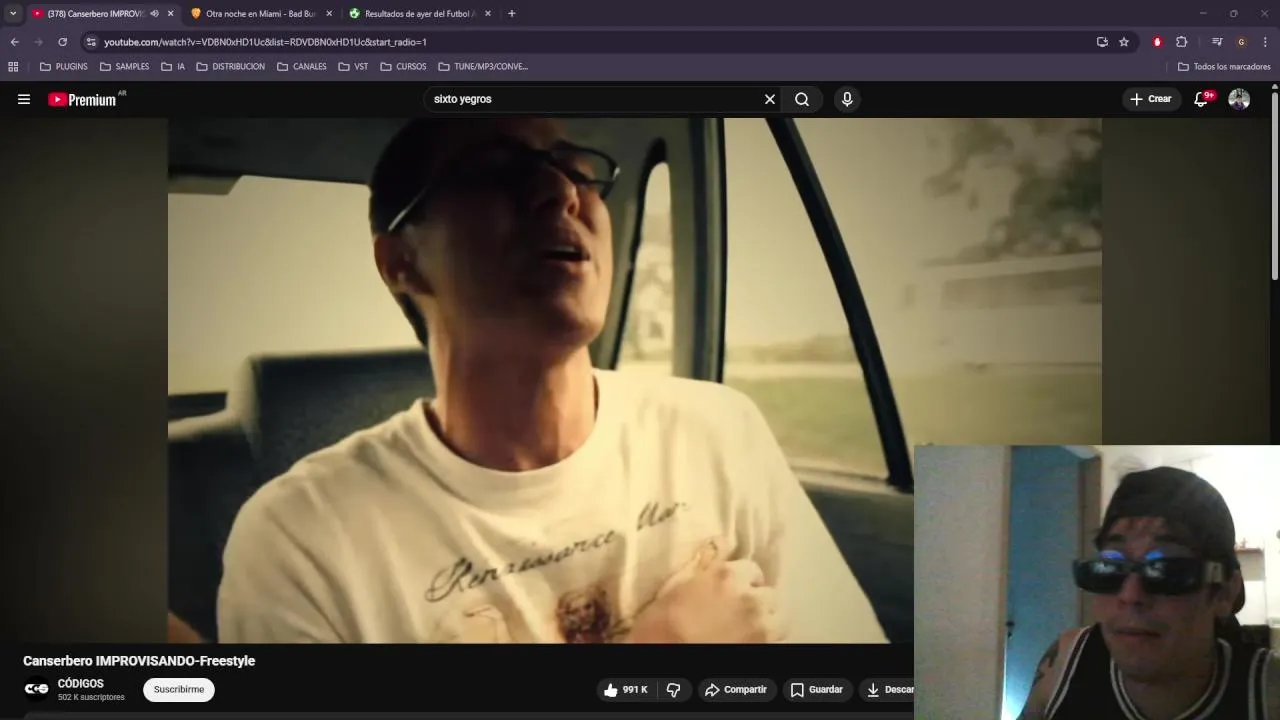Open the CURSOS bookmark folder

(404, 67)
